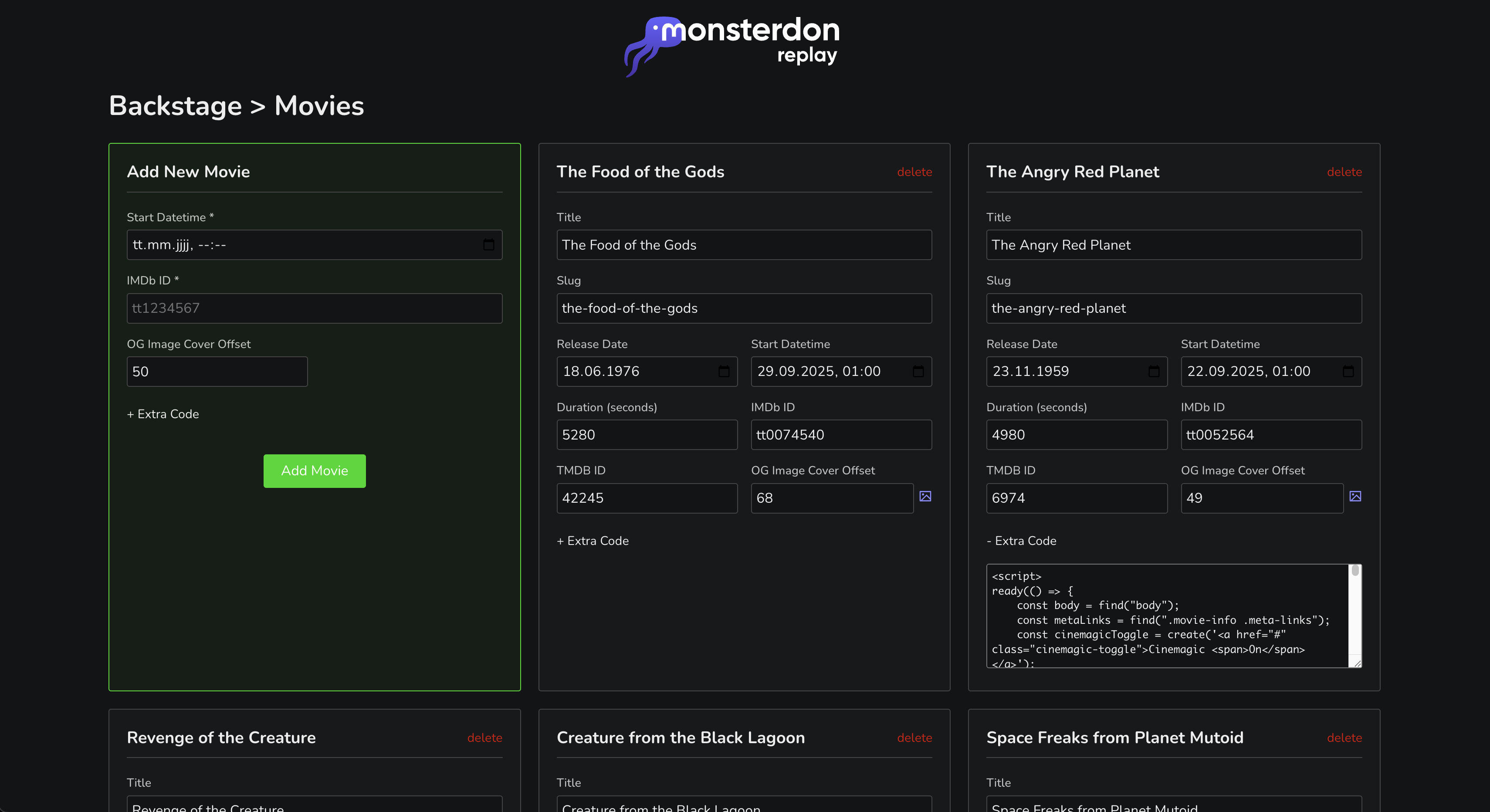Image resolution: width=1490 pixels, height=812 pixels.
Task: Open the Start Datetime calendar picker in Add New Movie
Action: (x=489, y=245)
